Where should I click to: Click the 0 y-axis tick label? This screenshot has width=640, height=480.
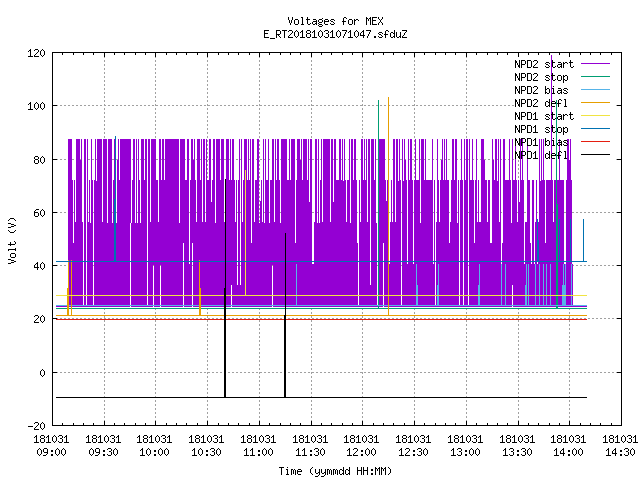(42, 373)
